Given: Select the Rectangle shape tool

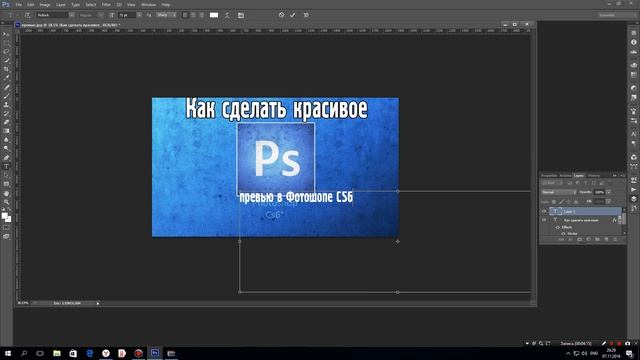Looking at the screenshot, I should [x=6, y=184].
